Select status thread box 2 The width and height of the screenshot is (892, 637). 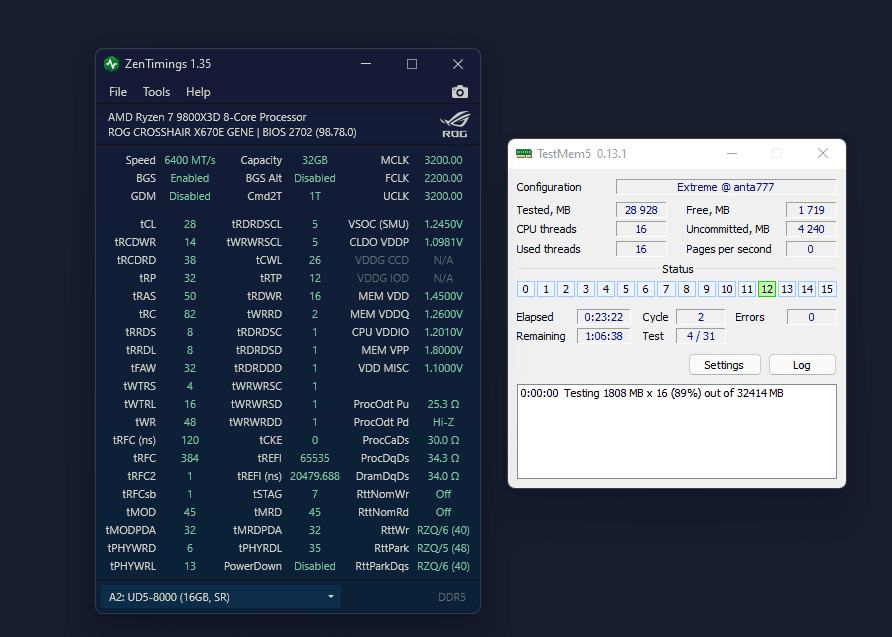point(565,289)
